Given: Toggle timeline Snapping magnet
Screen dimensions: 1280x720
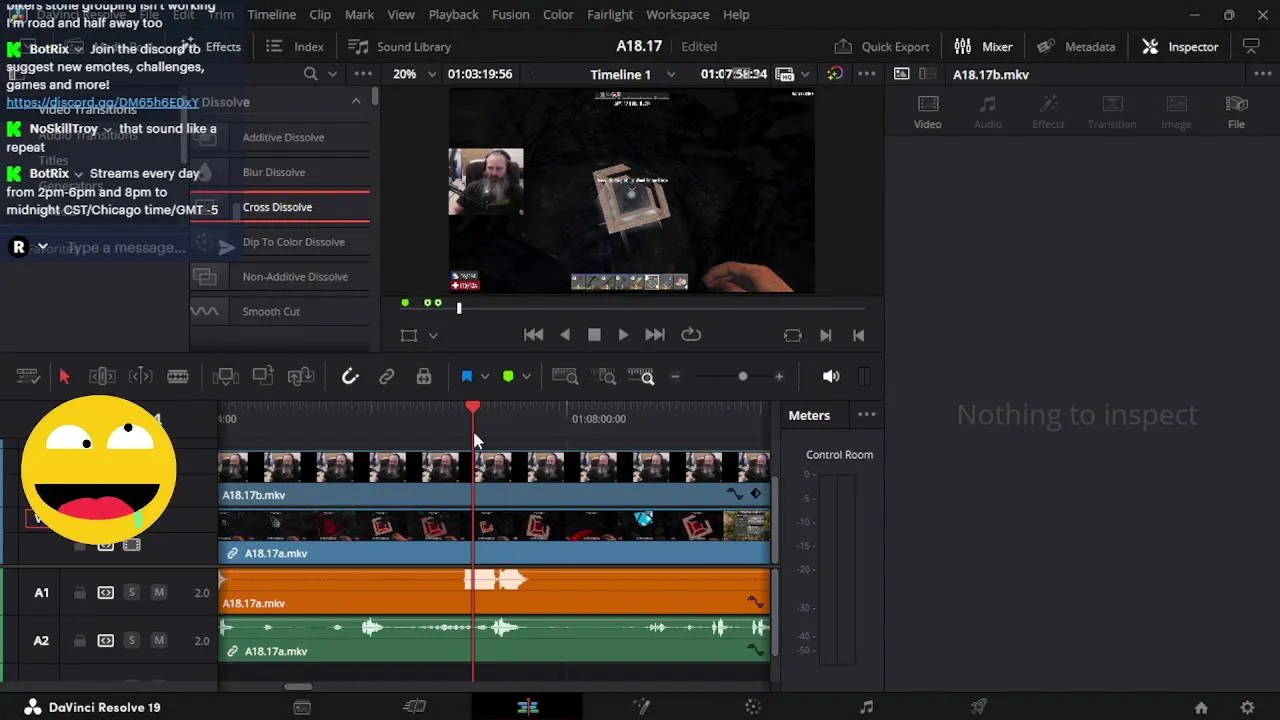Looking at the screenshot, I should point(350,376).
